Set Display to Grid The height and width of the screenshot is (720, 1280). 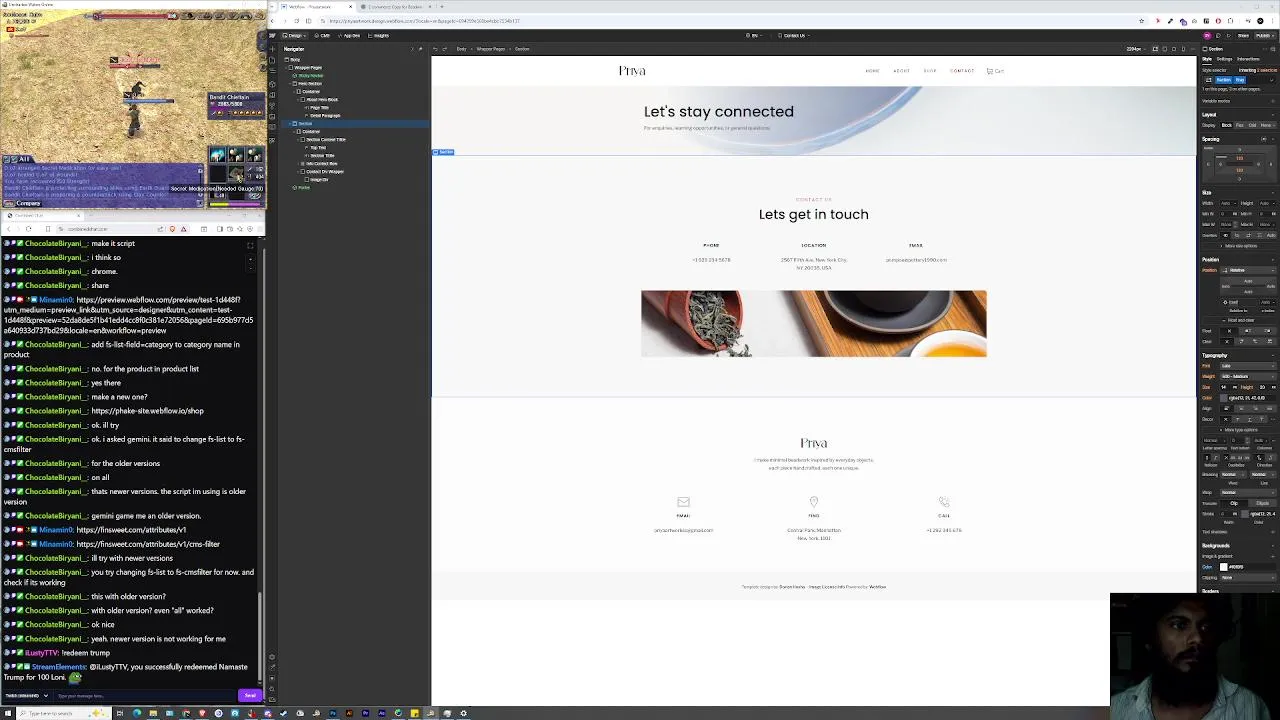coord(1252,125)
